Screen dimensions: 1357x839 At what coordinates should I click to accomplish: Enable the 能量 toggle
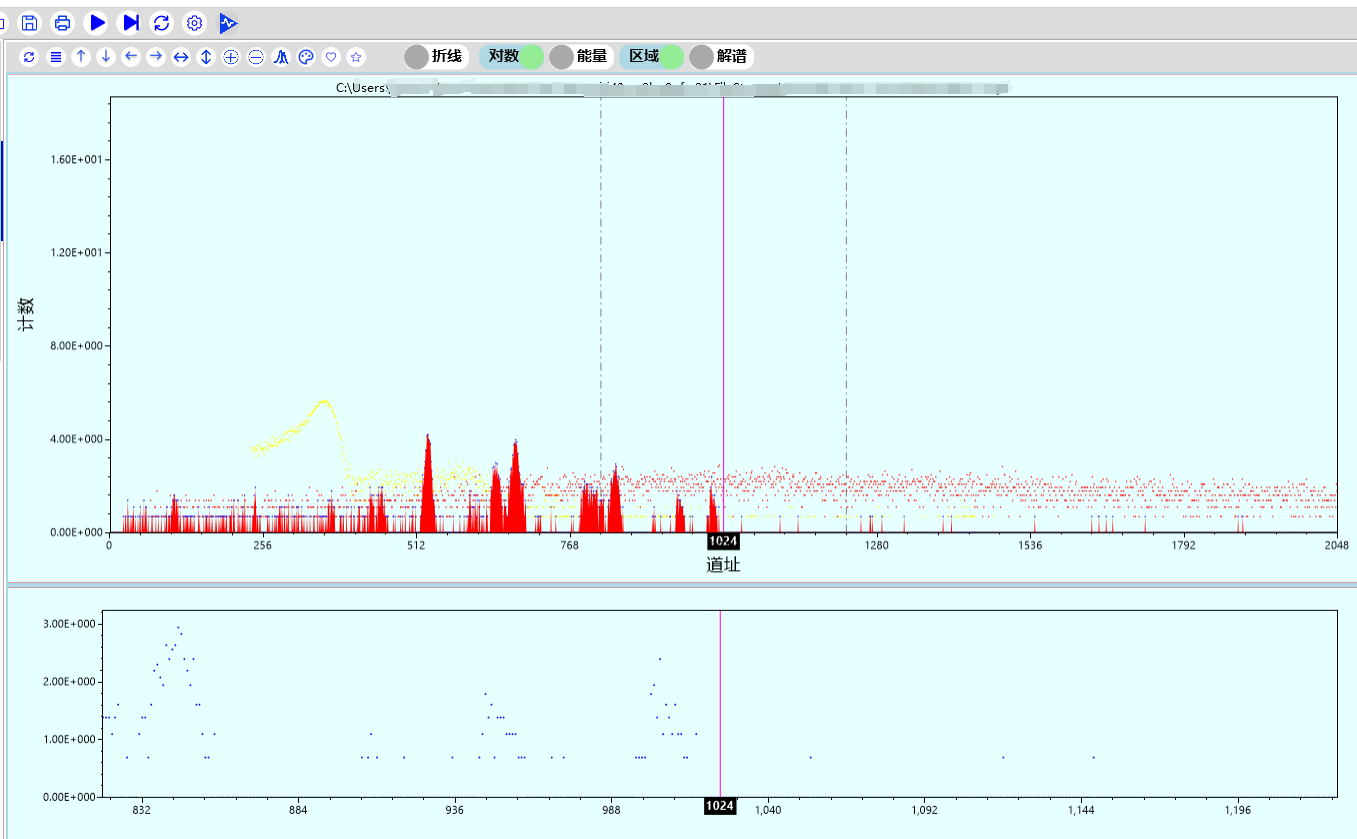580,57
